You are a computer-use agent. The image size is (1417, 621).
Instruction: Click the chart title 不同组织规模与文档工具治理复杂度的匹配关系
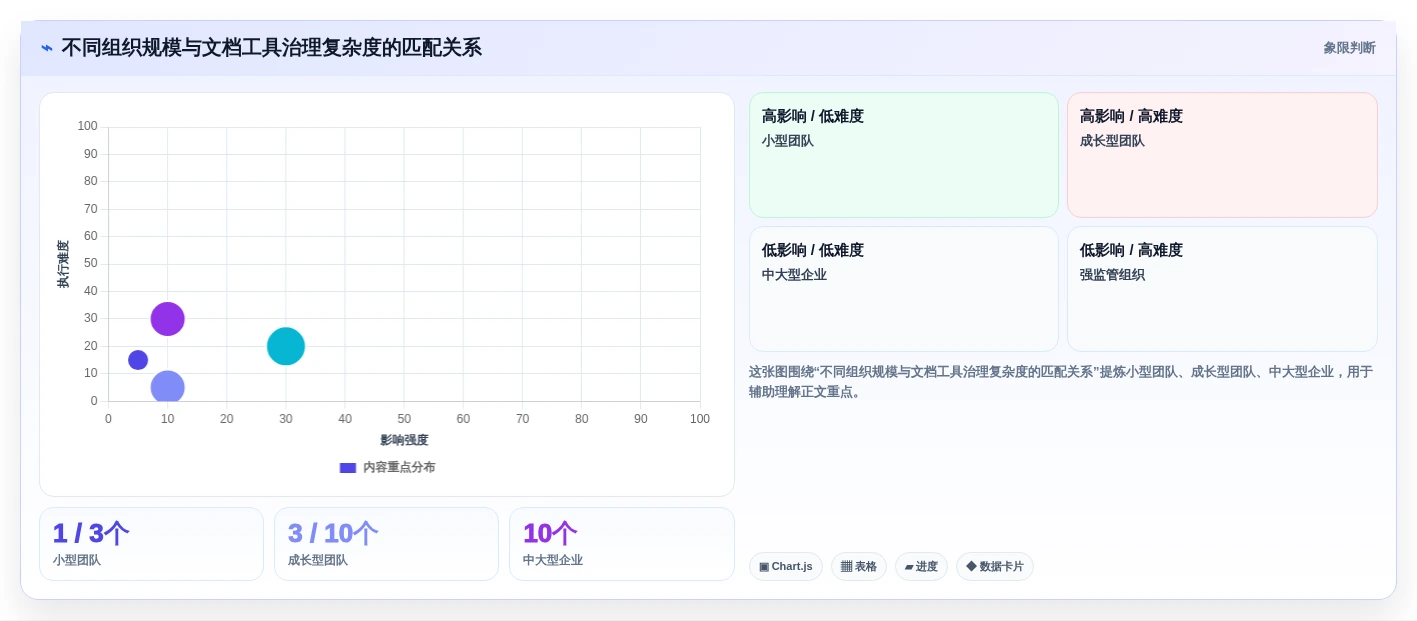271,48
